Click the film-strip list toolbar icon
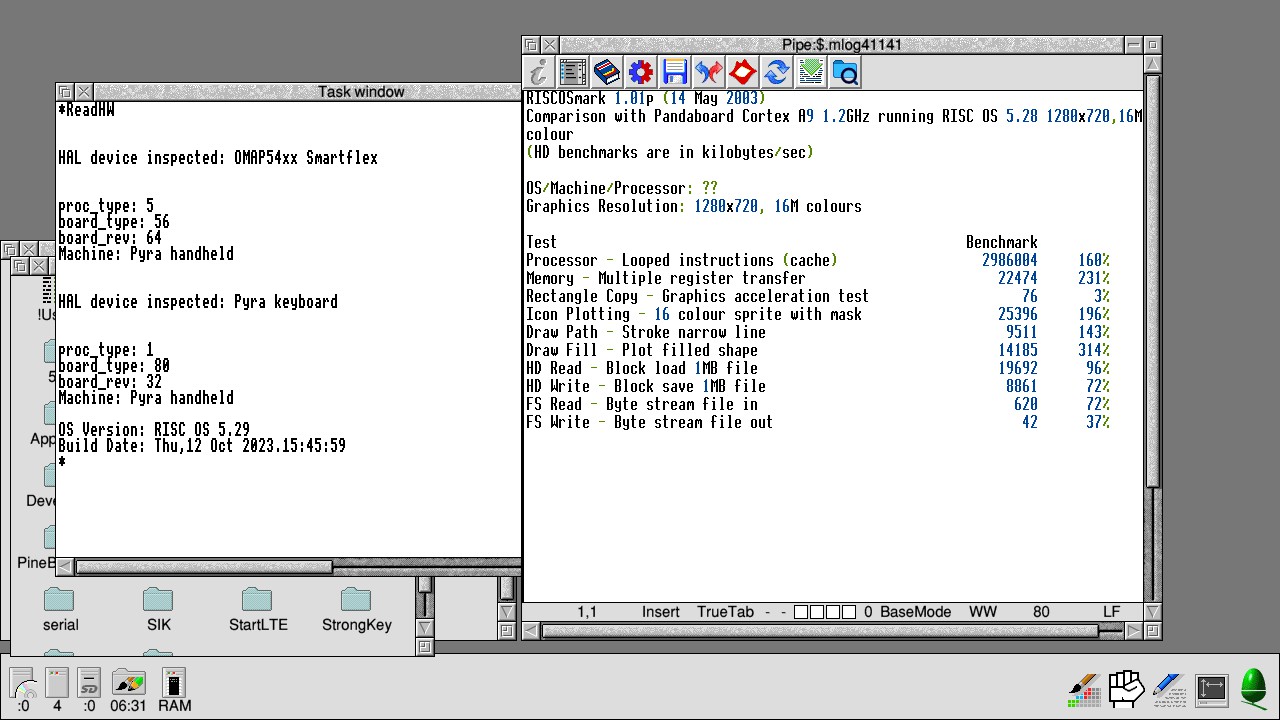 point(573,72)
